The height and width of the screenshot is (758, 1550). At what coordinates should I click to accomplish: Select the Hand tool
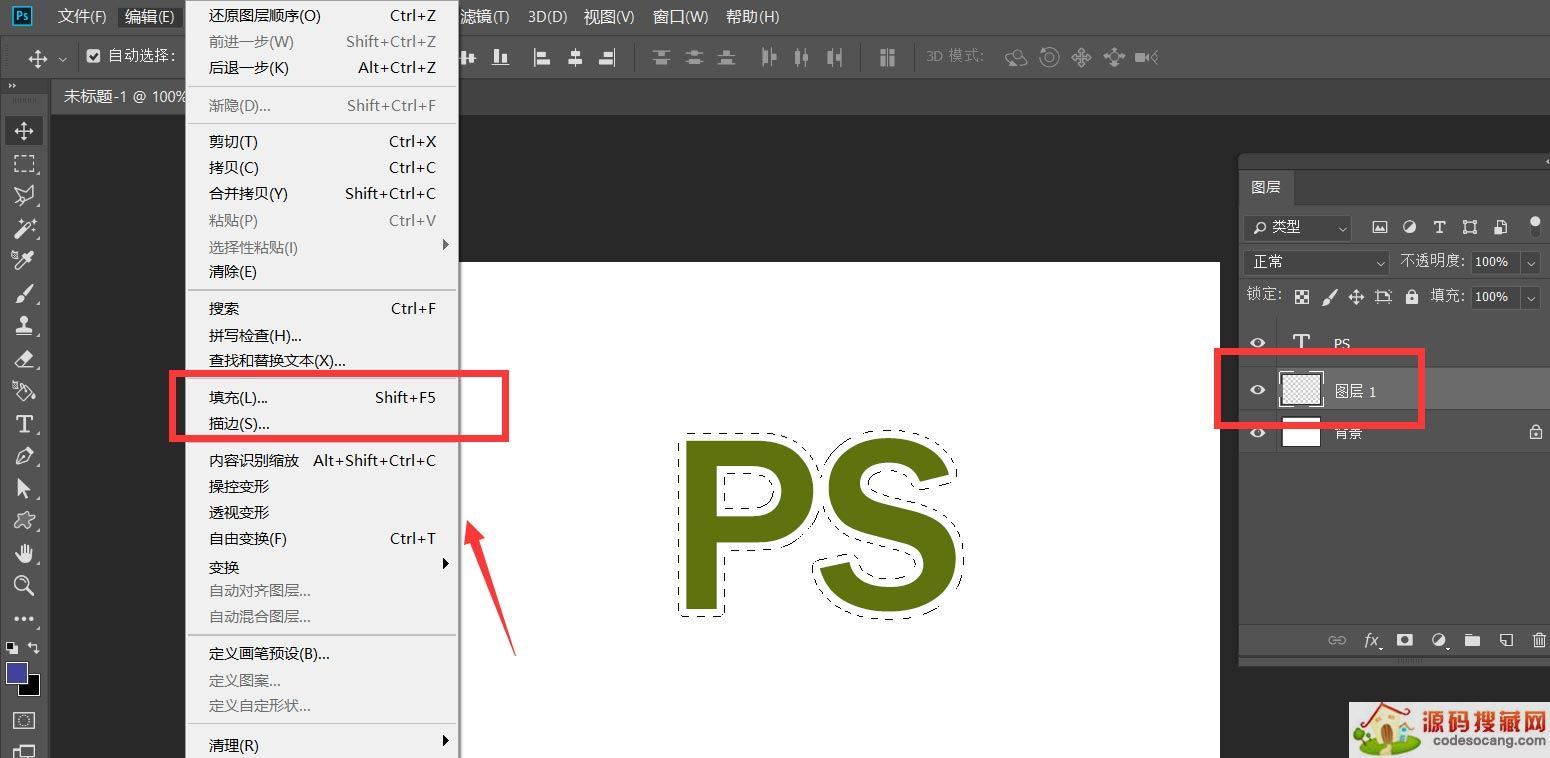(24, 553)
